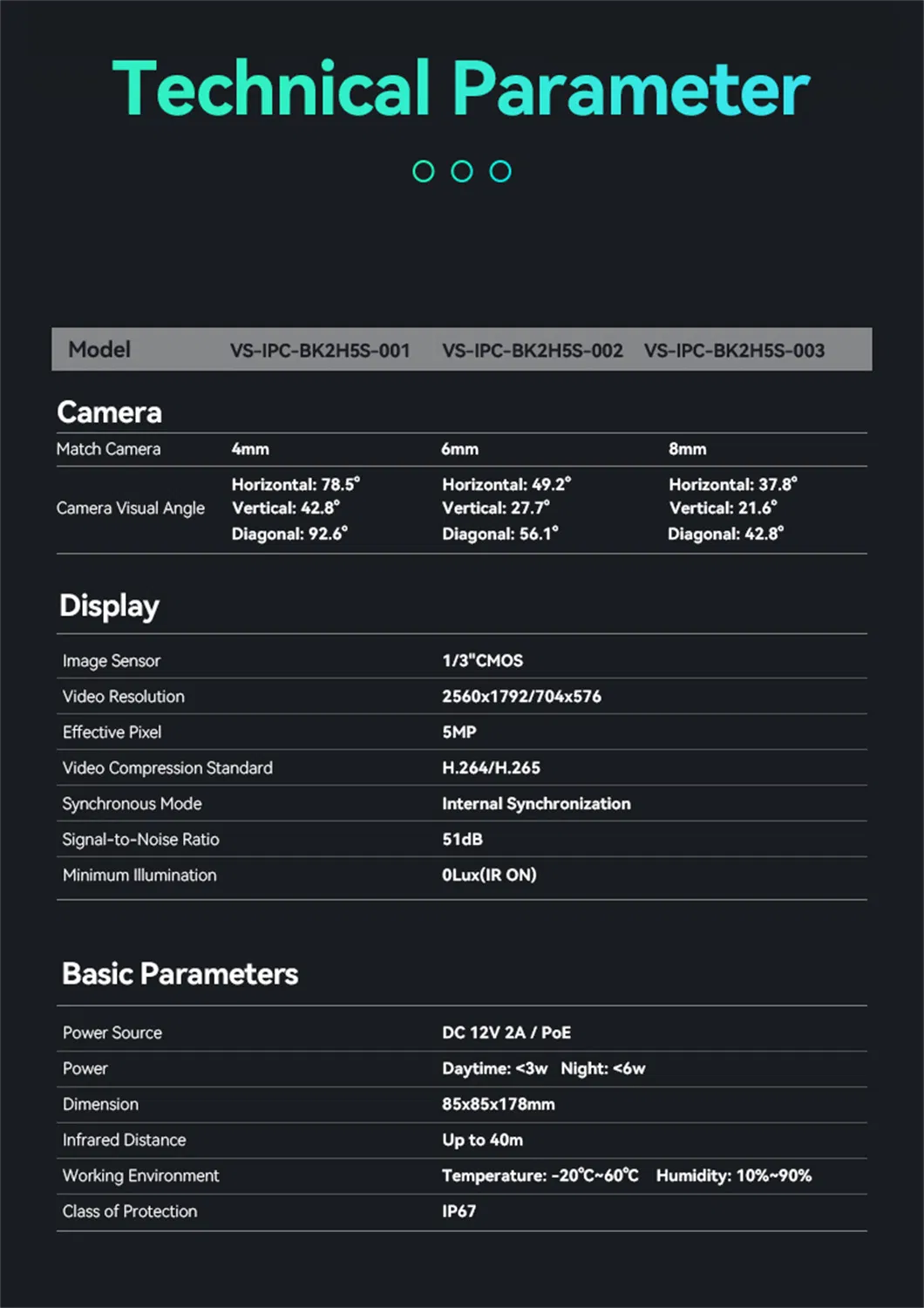
Task: Collapse the Display section header
Action: pos(109,605)
